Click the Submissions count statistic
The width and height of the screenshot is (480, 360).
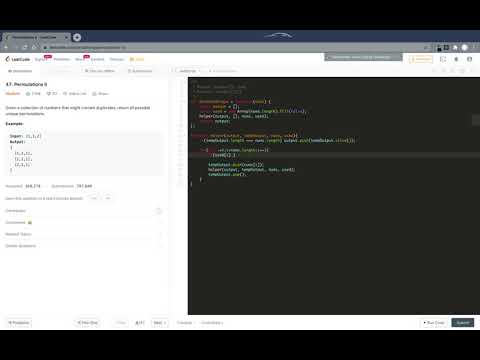[72, 186]
